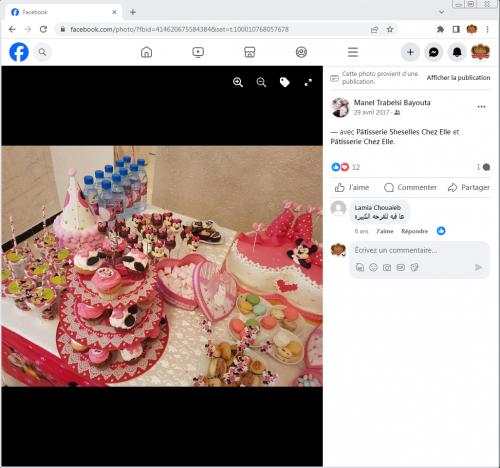Viewport: 500px width, 468px height.
Task: Attach a photo with camera icon
Action: click(387, 267)
